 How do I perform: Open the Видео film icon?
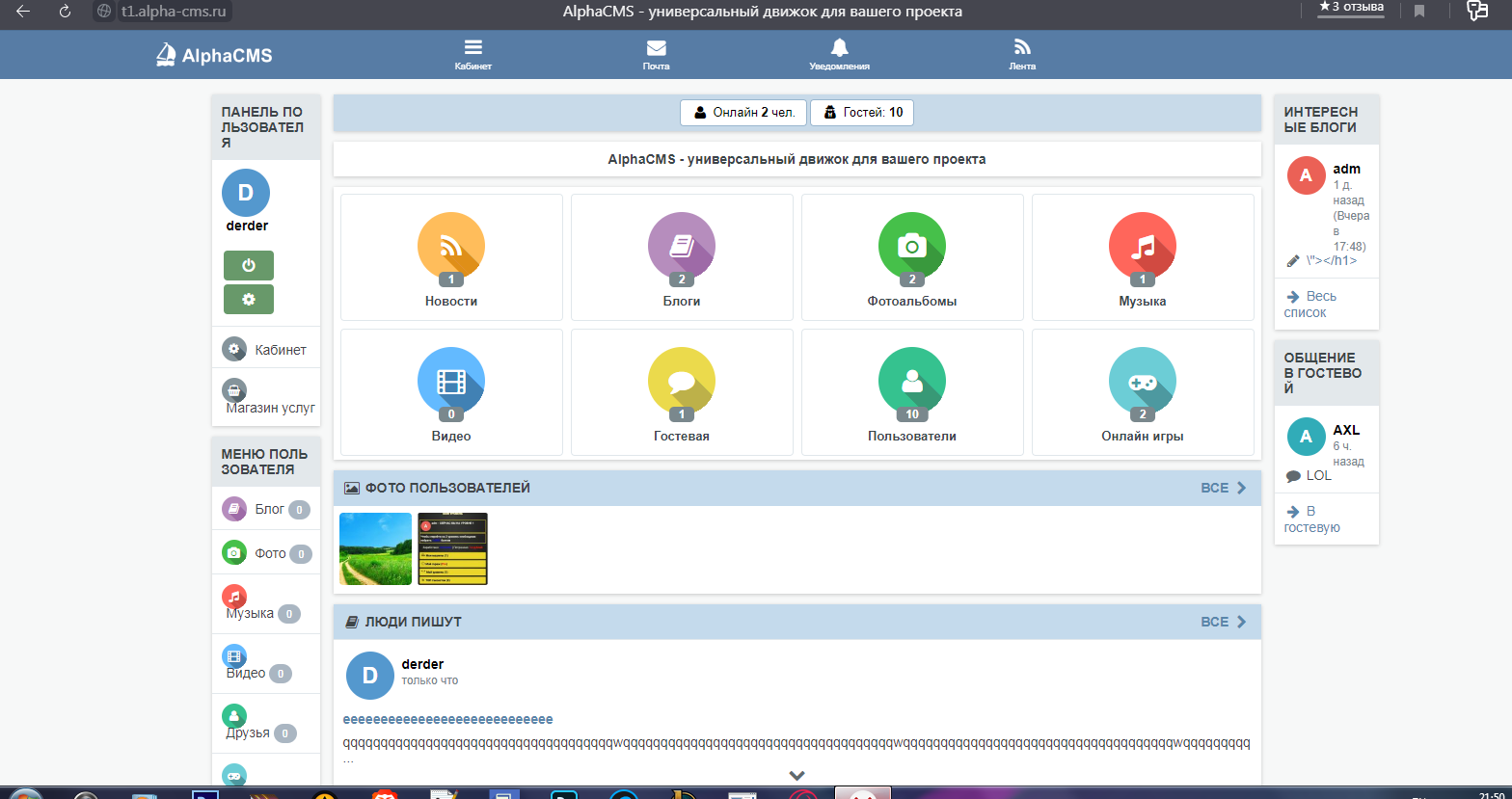pos(450,381)
